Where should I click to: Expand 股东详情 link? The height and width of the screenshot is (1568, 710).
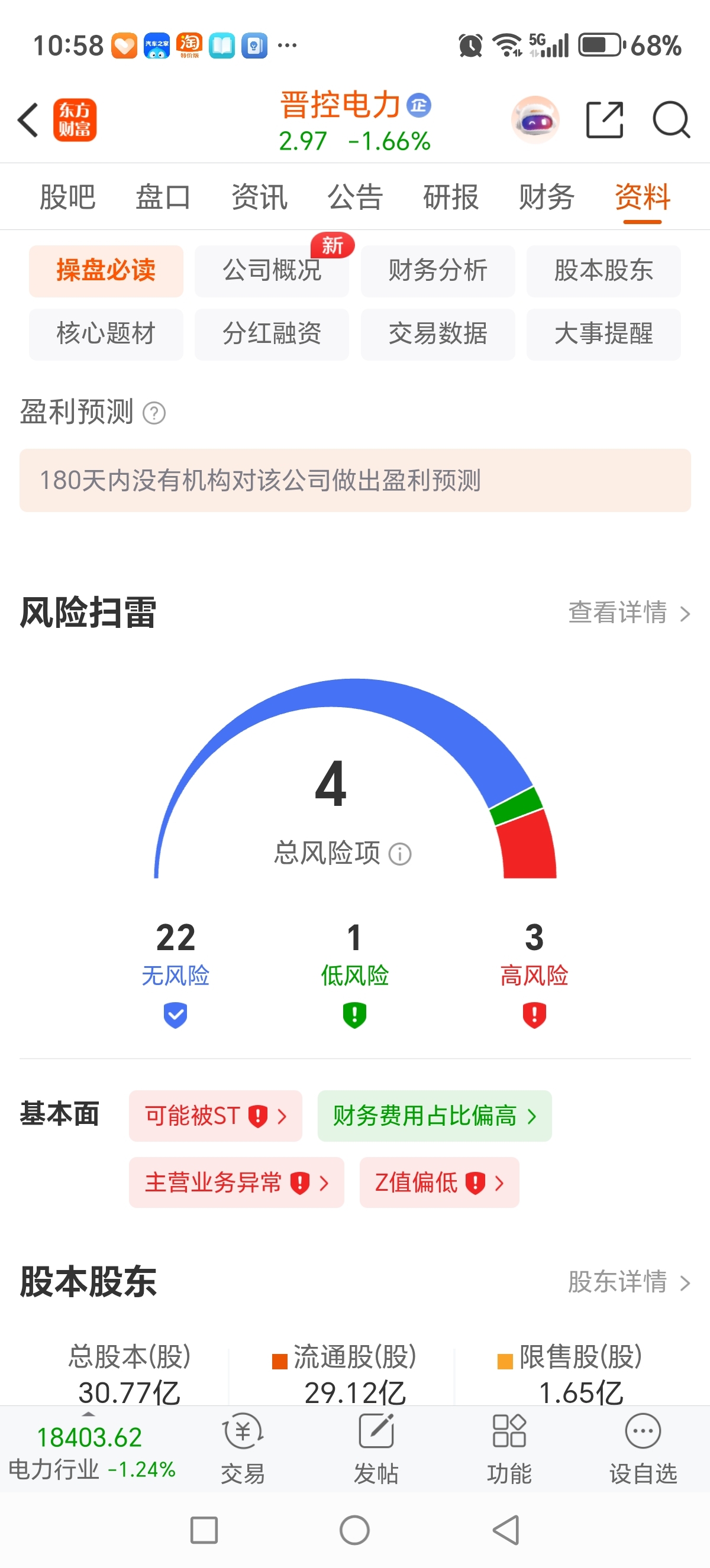point(628,1282)
